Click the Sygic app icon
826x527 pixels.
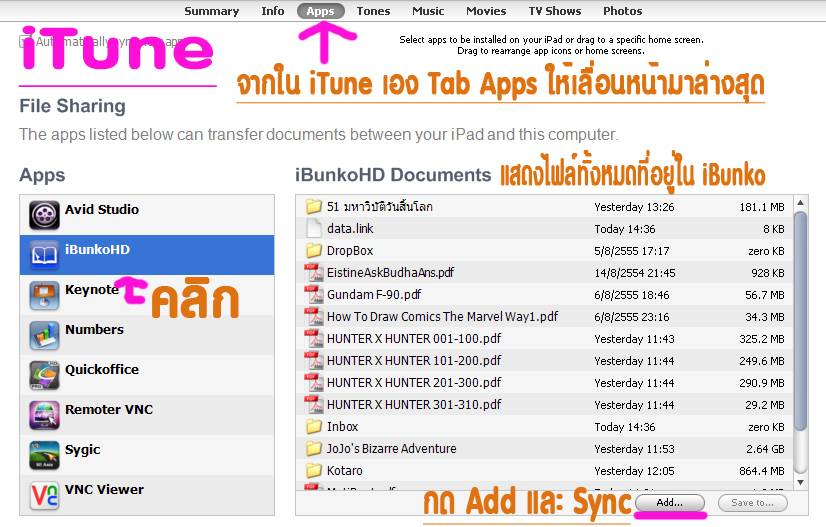pos(44,455)
